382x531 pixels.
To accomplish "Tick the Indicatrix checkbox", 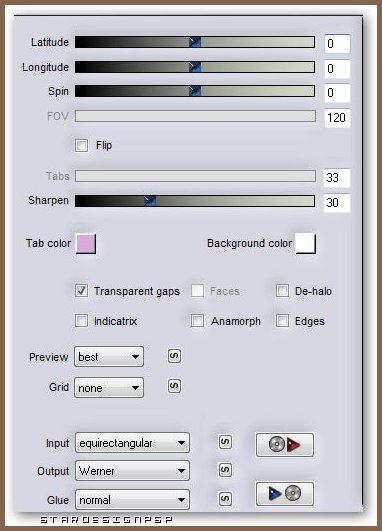I will tap(82, 321).
